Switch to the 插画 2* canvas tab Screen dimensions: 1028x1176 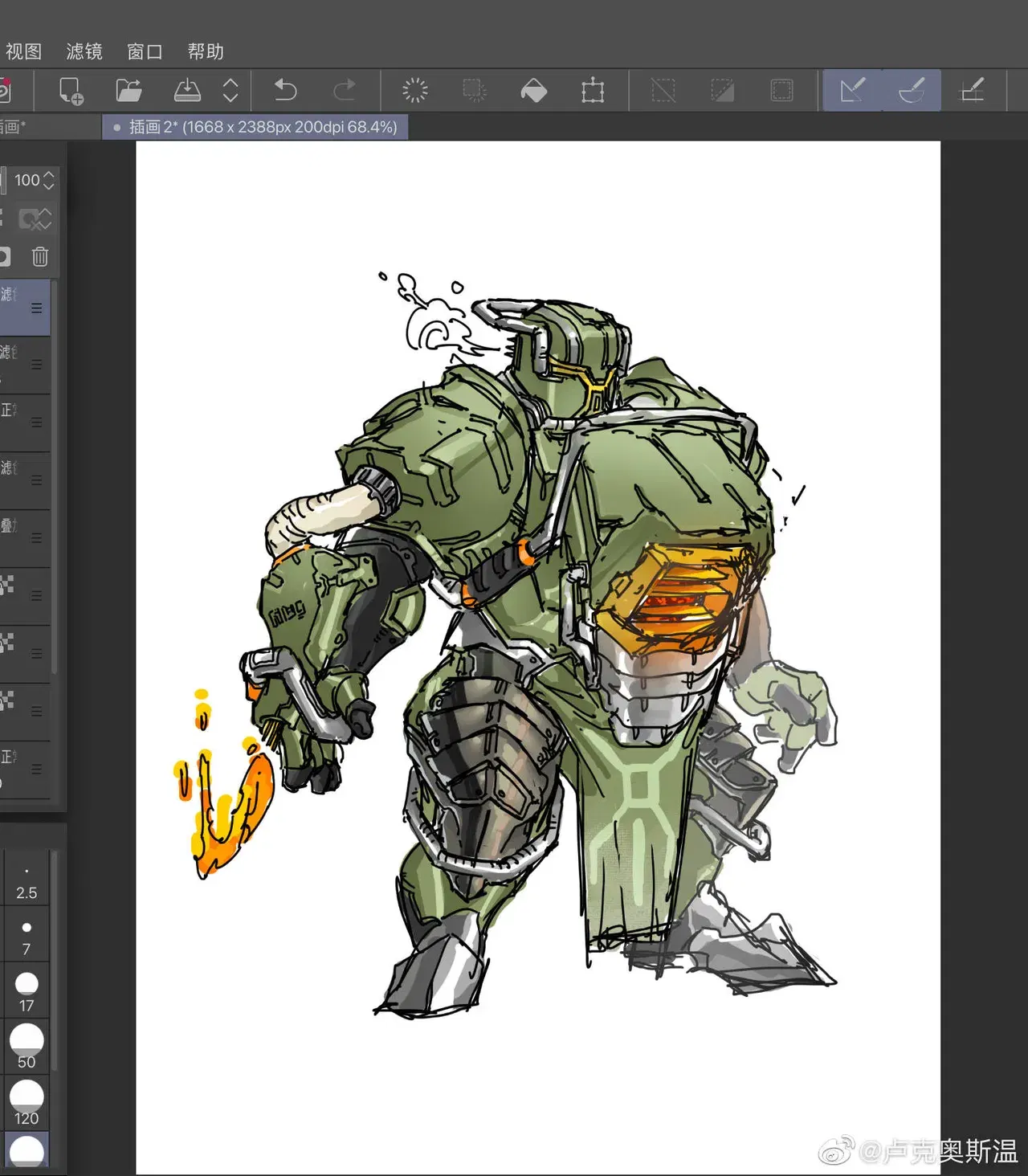(255, 127)
